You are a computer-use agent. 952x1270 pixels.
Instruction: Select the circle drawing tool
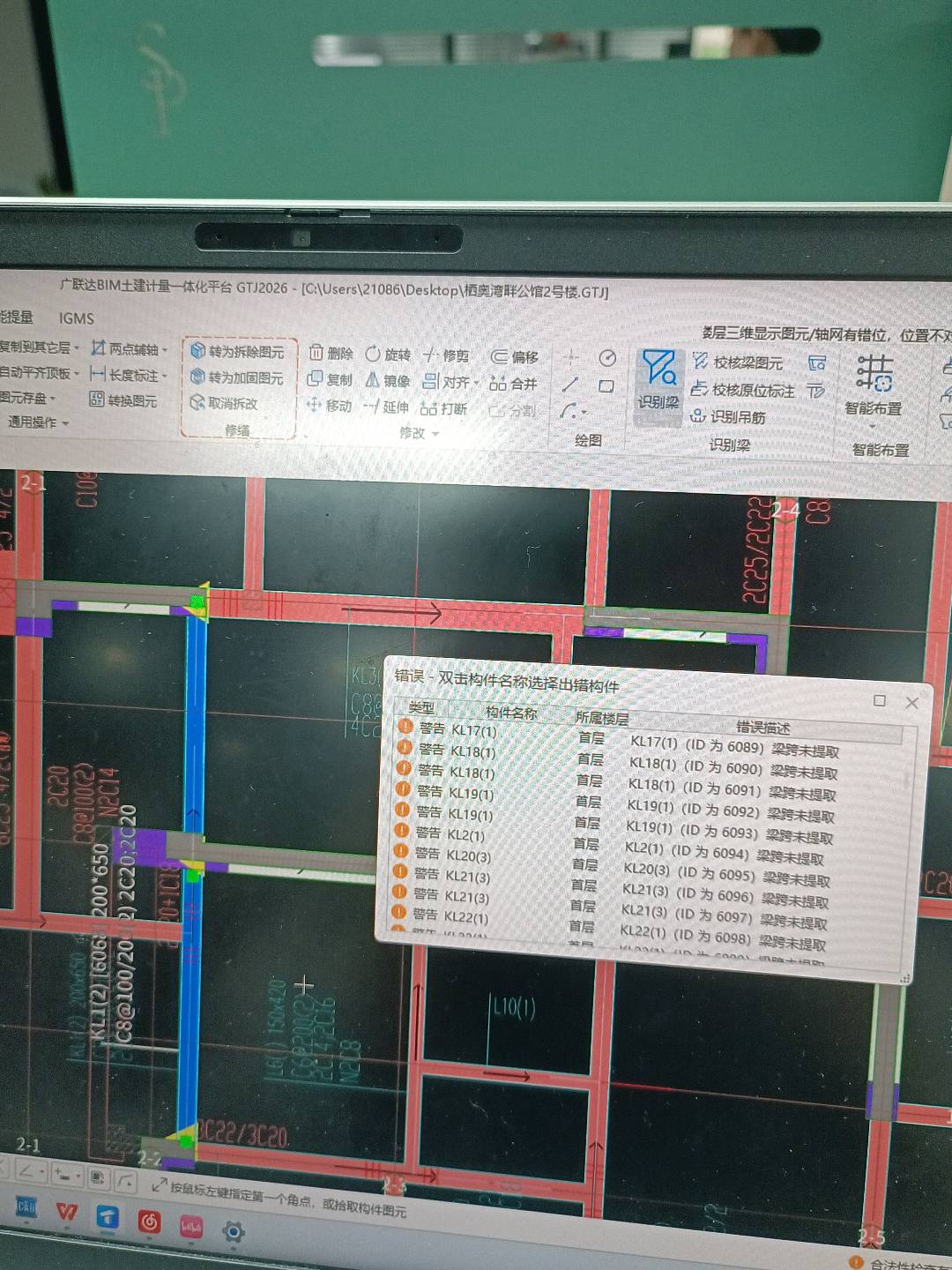coord(607,358)
